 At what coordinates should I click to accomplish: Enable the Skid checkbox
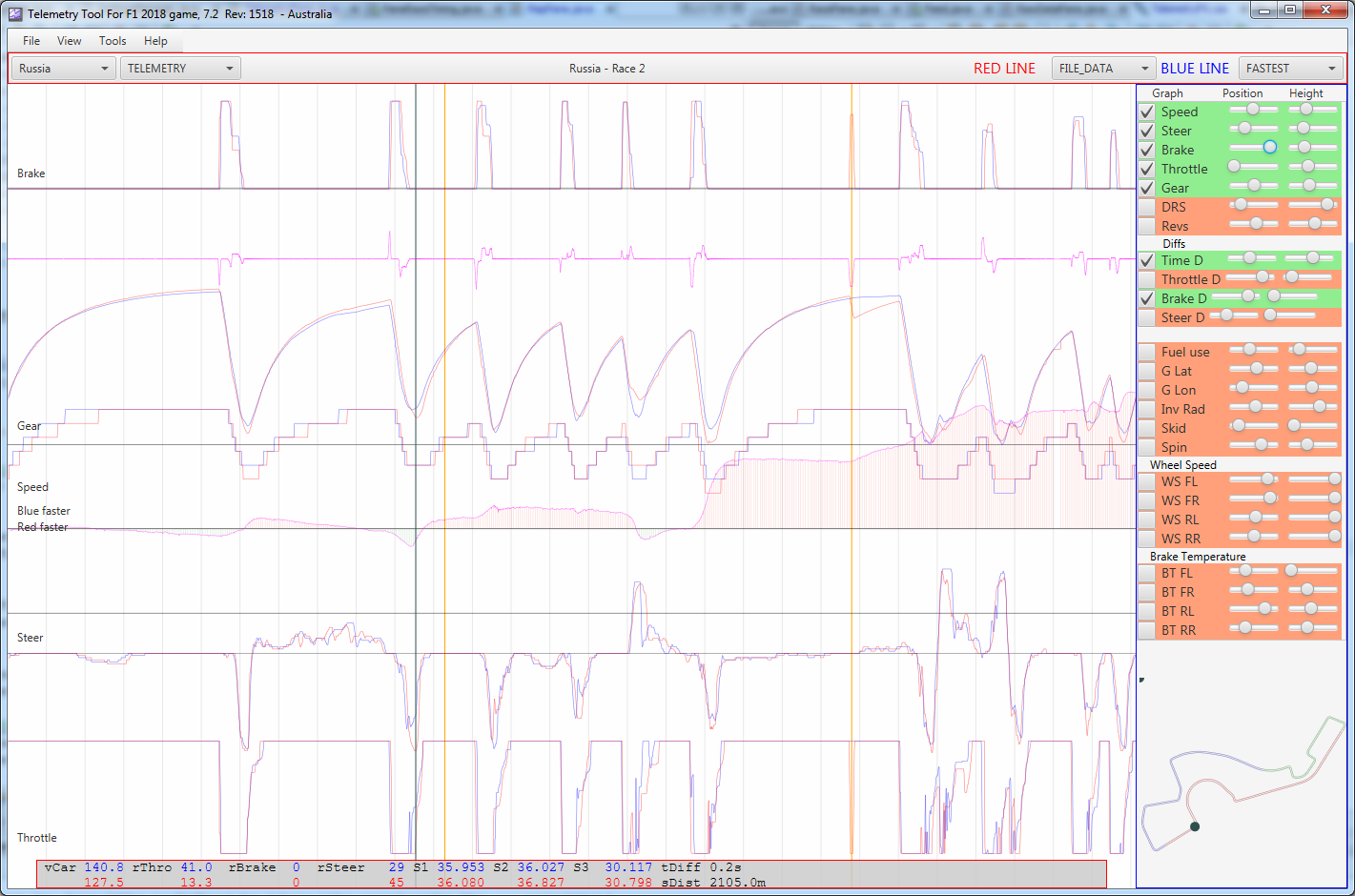pyautogui.click(x=1147, y=428)
